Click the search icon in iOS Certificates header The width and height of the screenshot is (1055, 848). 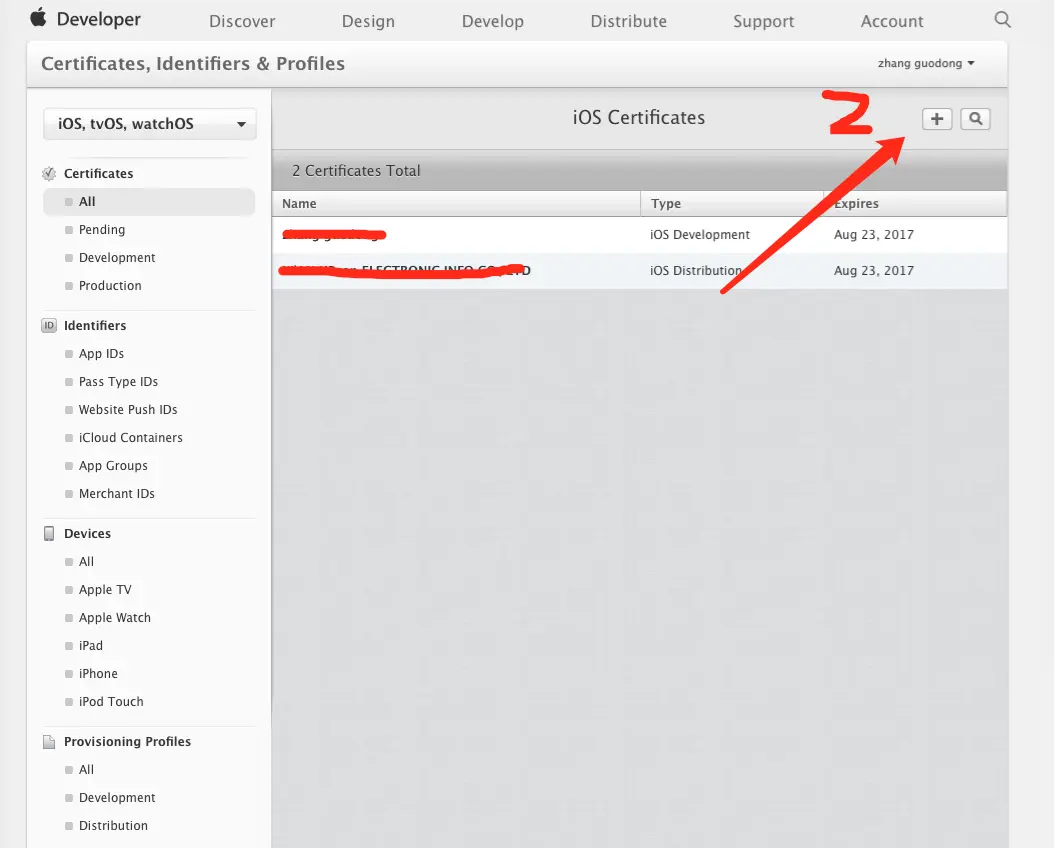975,119
